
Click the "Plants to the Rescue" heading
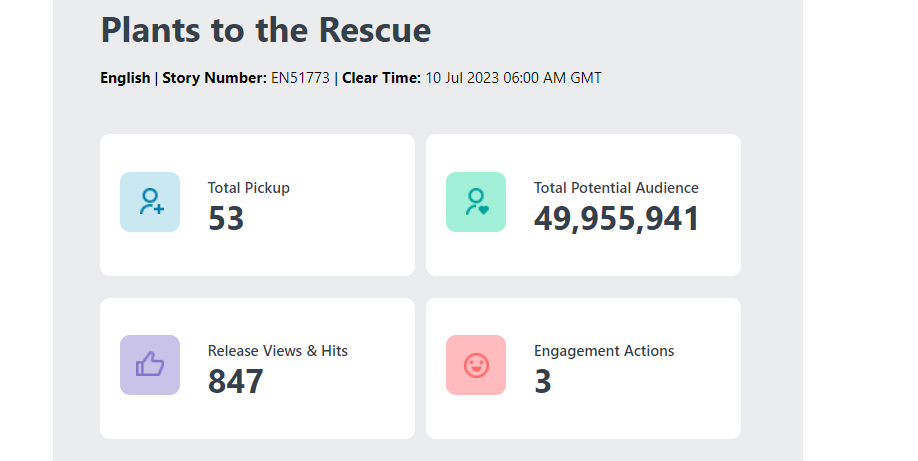(265, 30)
